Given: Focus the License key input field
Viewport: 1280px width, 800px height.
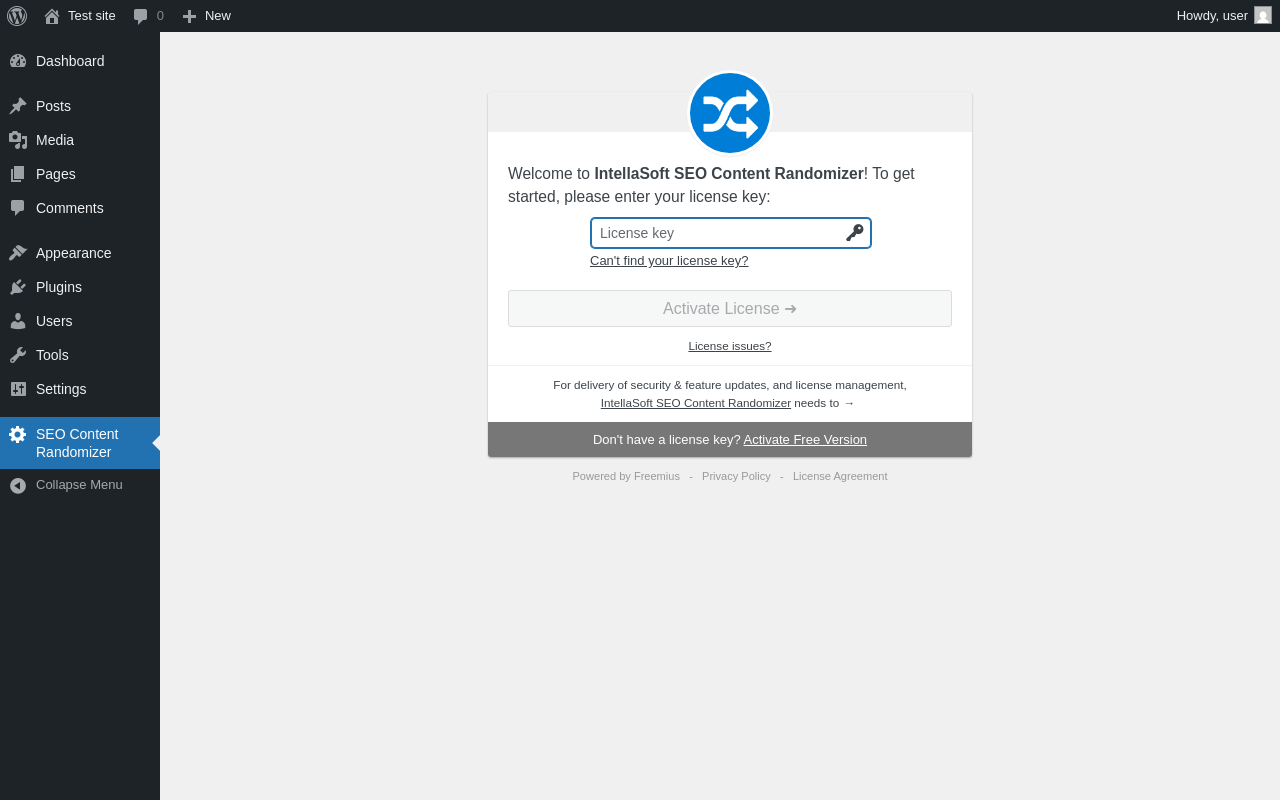Looking at the screenshot, I should 731,233.
